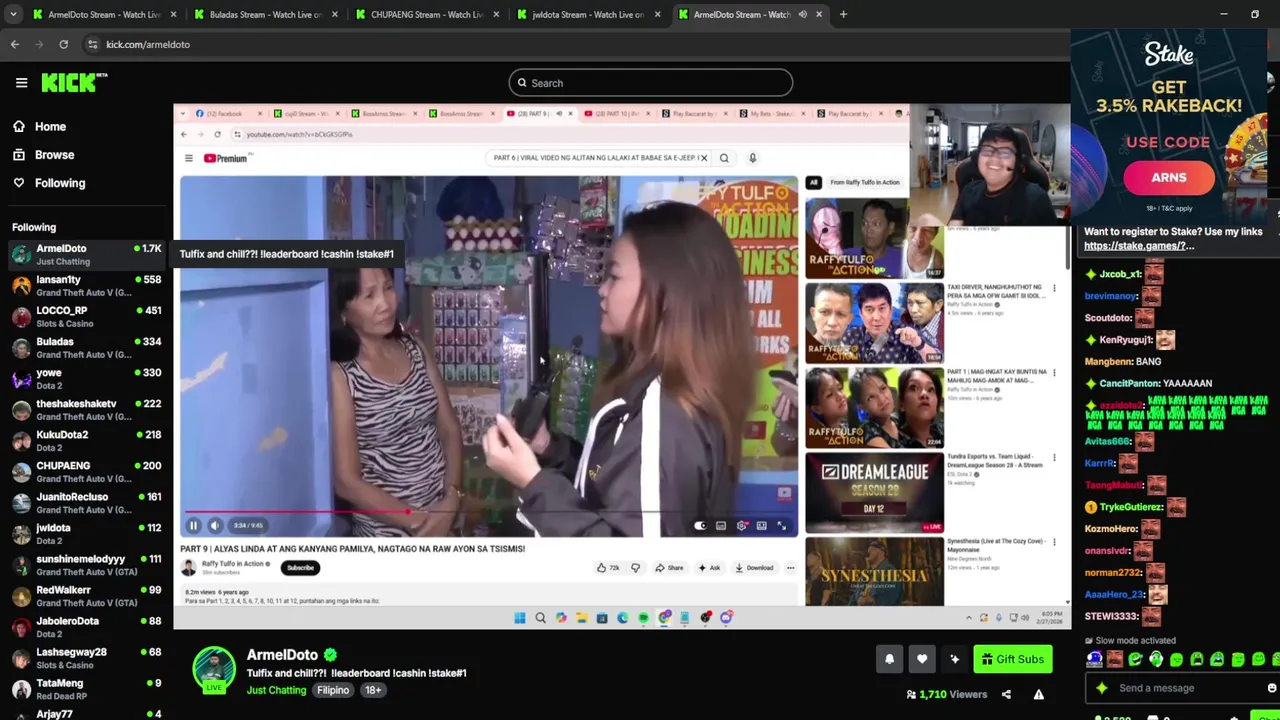Open DreamLeague Season 28 thumbnail in YouTube sidebar
This screenshot has width=1280, height=720.
874,493
